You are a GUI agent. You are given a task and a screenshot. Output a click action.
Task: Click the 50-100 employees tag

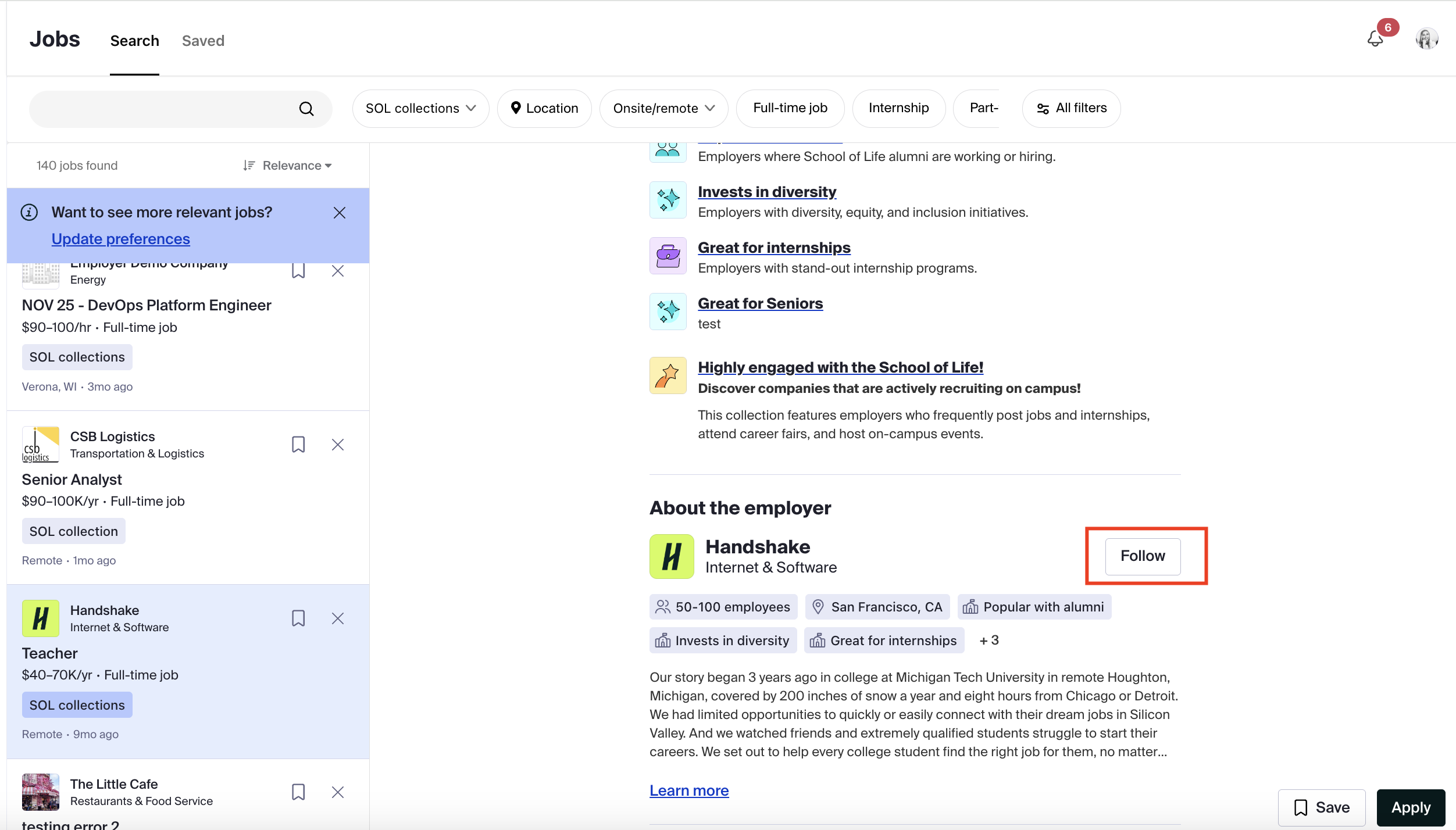point(723,607)
